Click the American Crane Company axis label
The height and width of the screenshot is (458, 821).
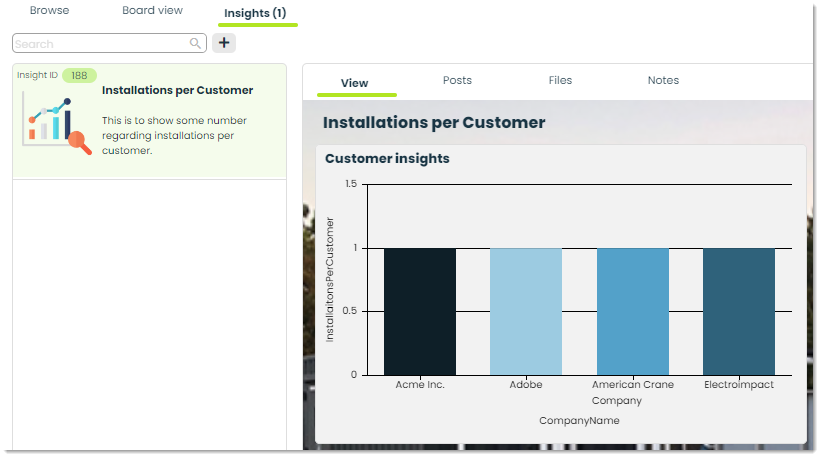633,393
